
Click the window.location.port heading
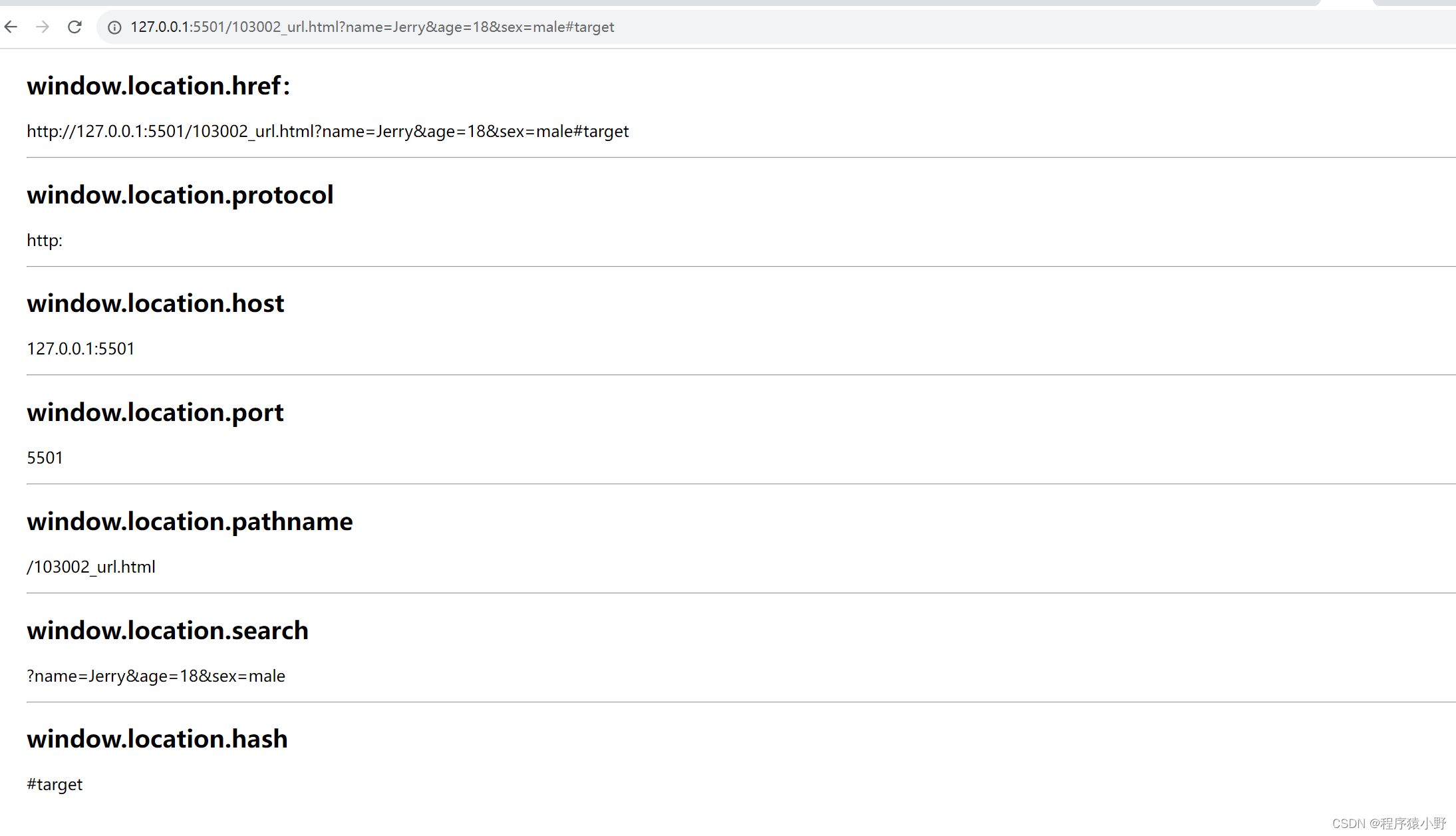tap(155, 412)
